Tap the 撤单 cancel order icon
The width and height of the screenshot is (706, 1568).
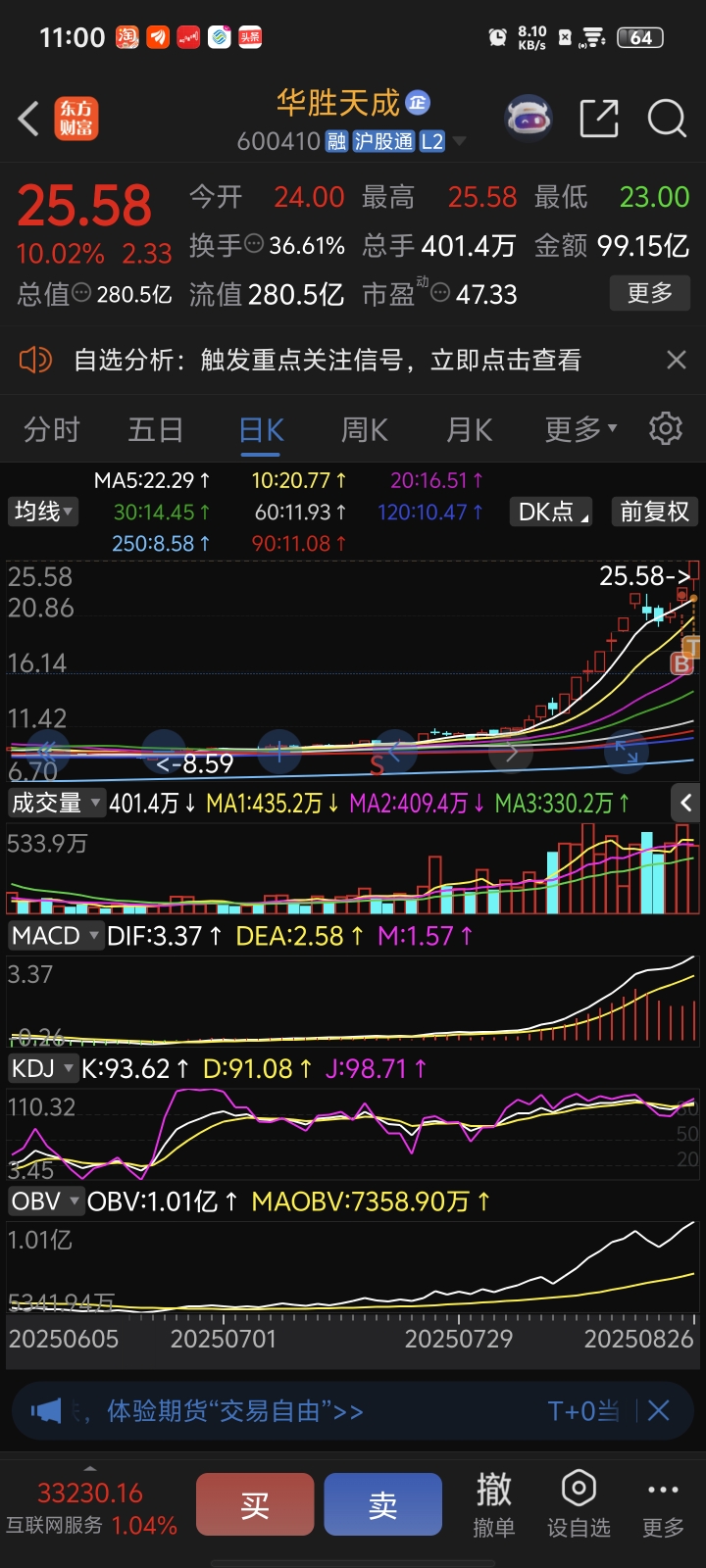(493, 1505)
